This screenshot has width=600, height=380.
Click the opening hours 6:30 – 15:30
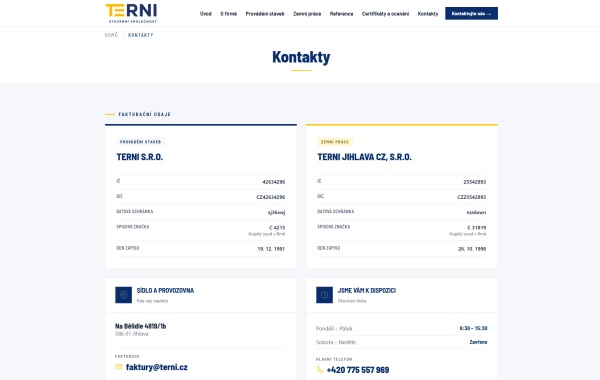point(473,328)
